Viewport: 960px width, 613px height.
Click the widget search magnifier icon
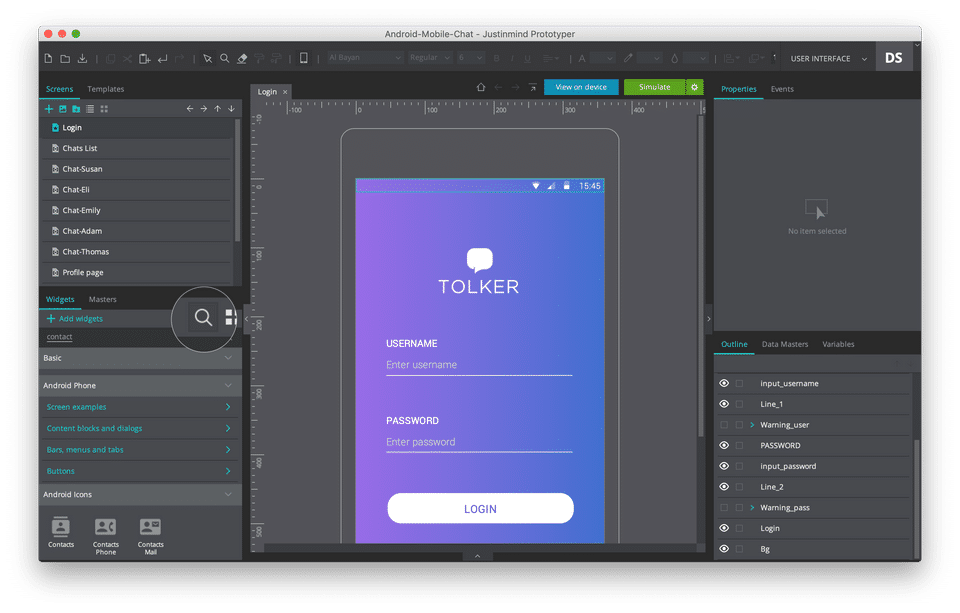coord(203,317)
